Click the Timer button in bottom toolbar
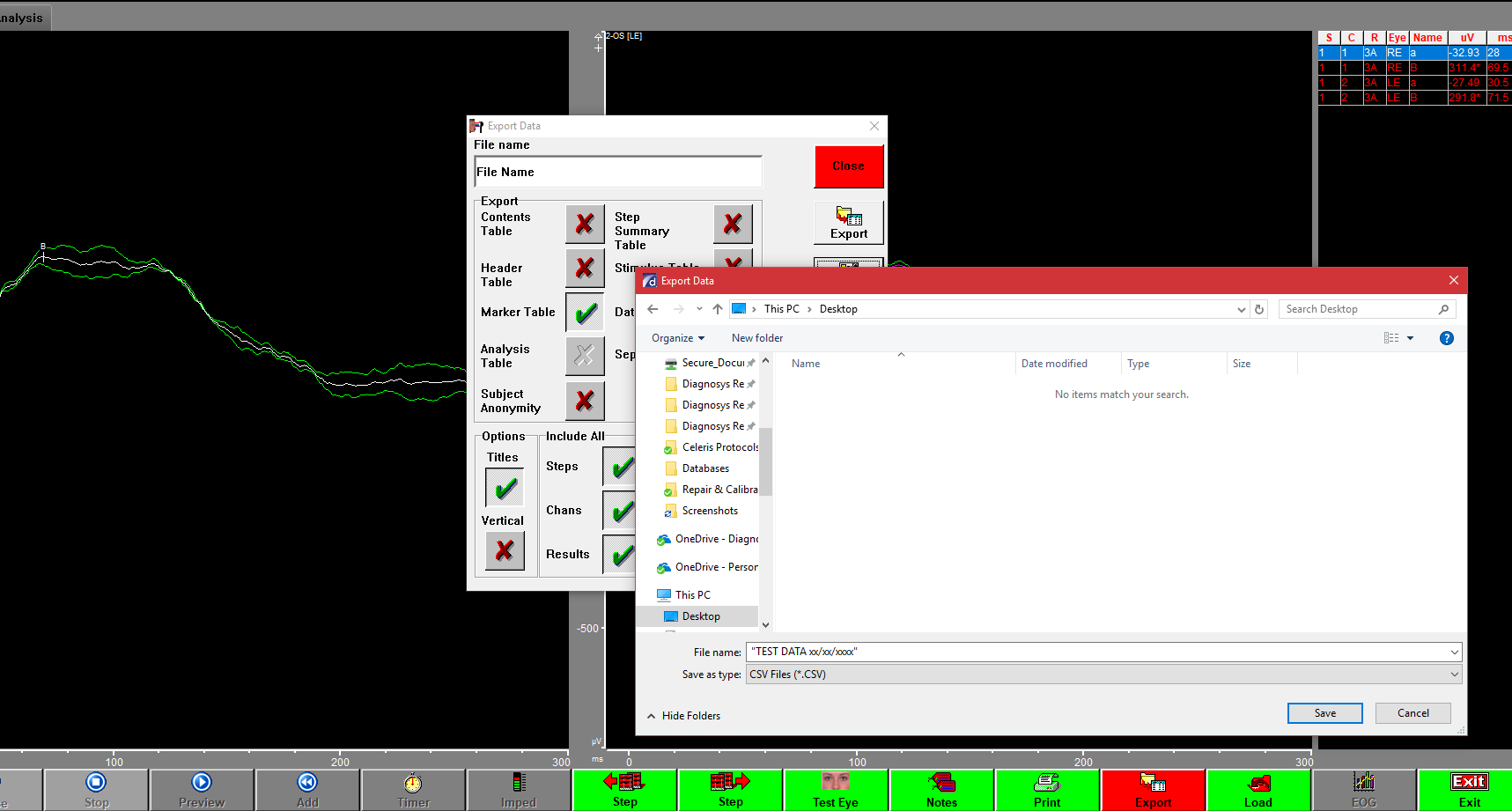 413,790
